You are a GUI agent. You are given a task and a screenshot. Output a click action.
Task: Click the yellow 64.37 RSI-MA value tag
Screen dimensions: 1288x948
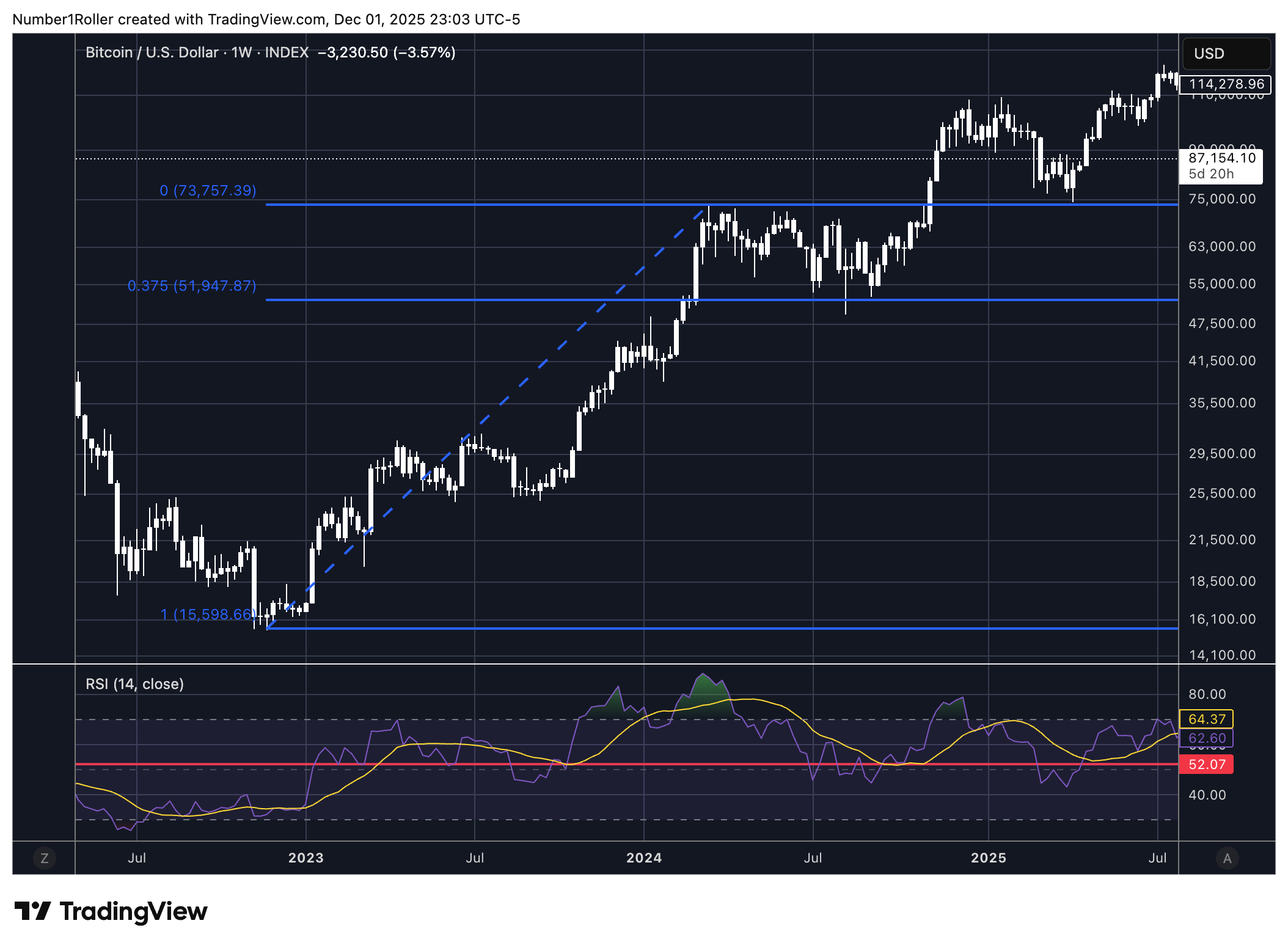coord(1206,719)
